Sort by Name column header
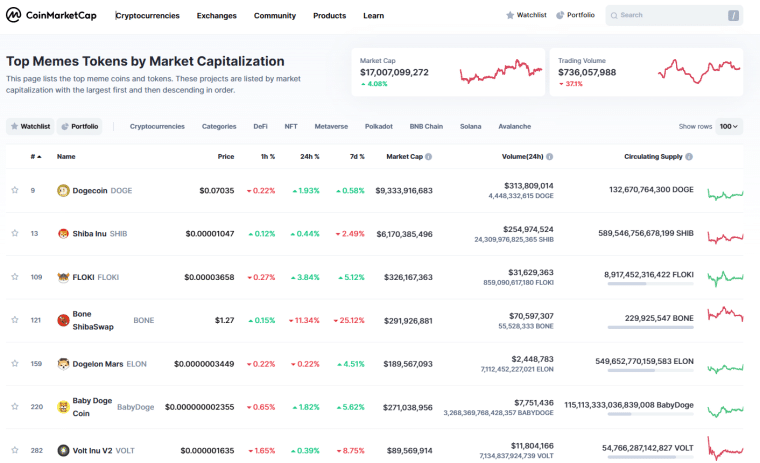This screenshot has width=760, height=463. click(66, 157)
